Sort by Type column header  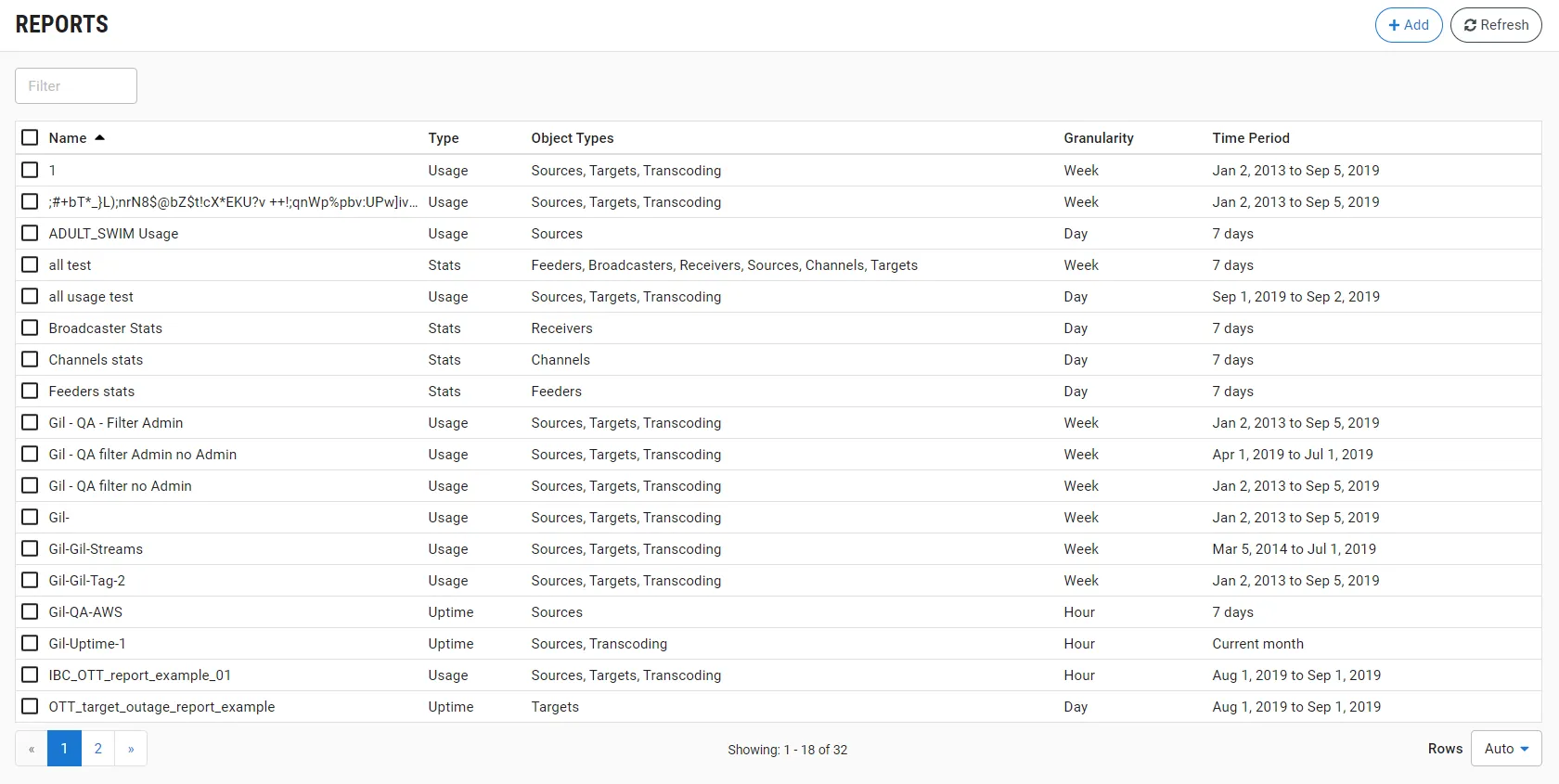[444, 138]
